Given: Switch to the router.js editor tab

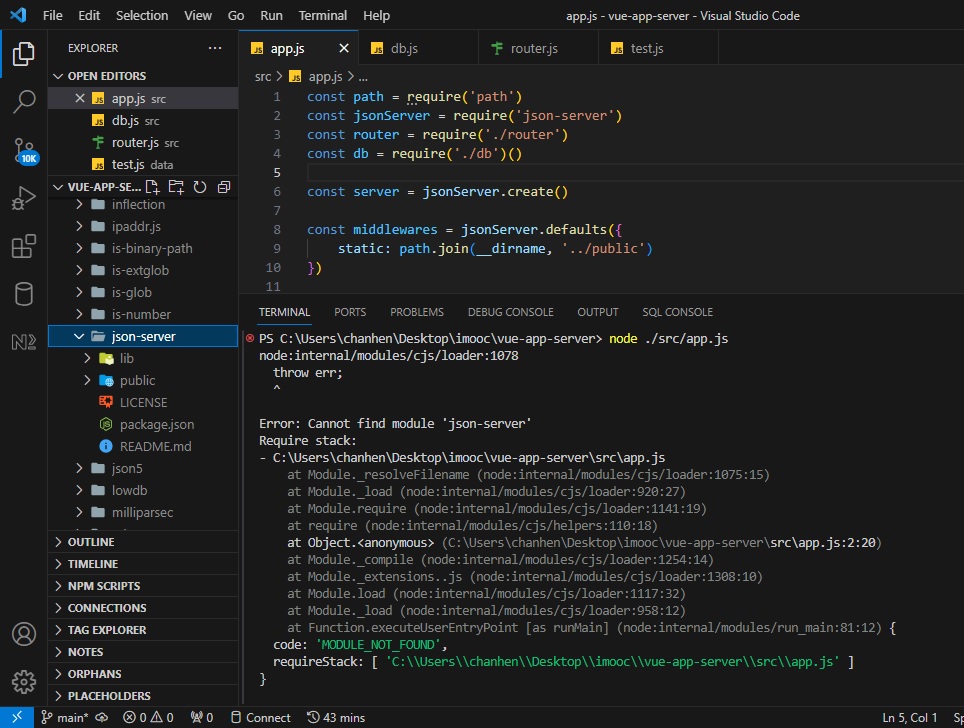Looking at the screenshot, I should pos(534,48).
